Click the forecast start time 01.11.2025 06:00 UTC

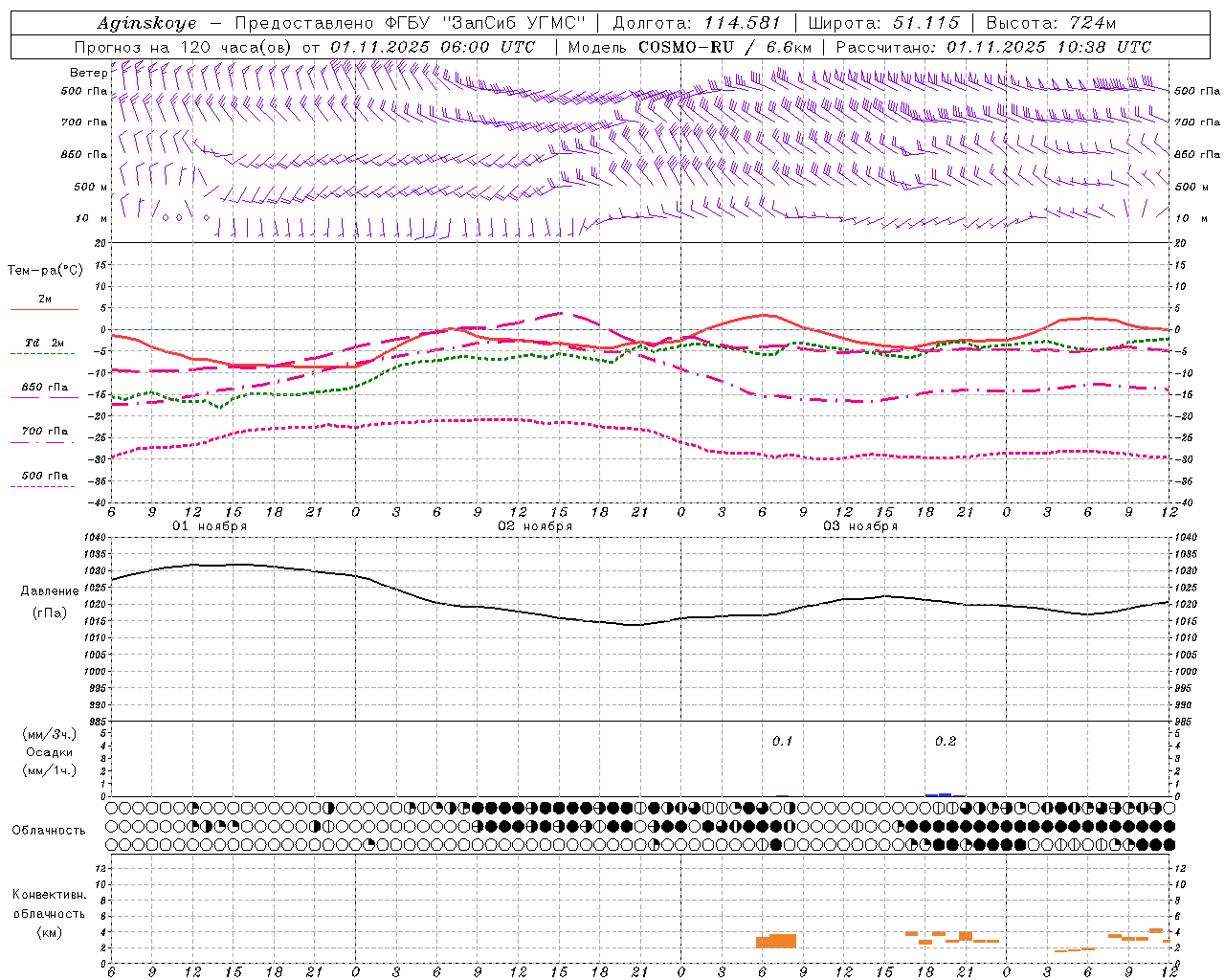point(433,47)
